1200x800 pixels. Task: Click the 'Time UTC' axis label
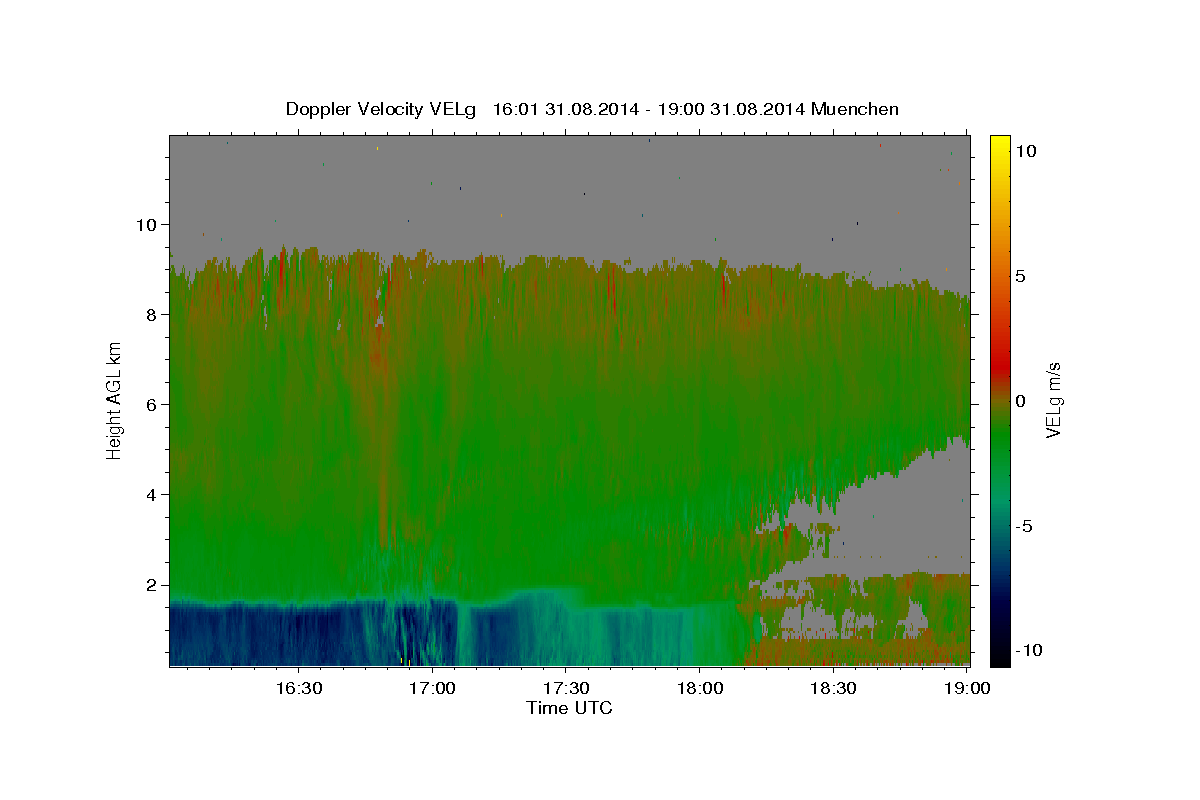569,708
